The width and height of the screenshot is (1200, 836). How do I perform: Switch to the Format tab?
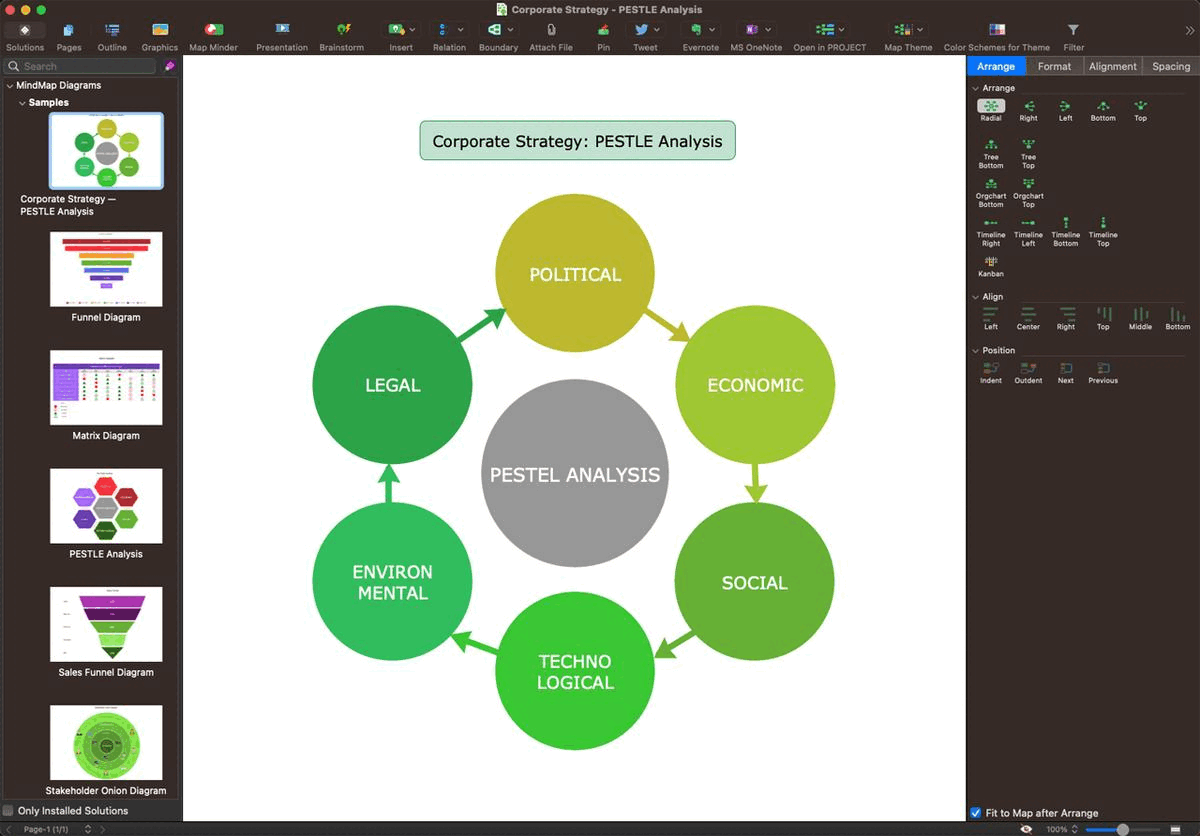[1054, 66]
